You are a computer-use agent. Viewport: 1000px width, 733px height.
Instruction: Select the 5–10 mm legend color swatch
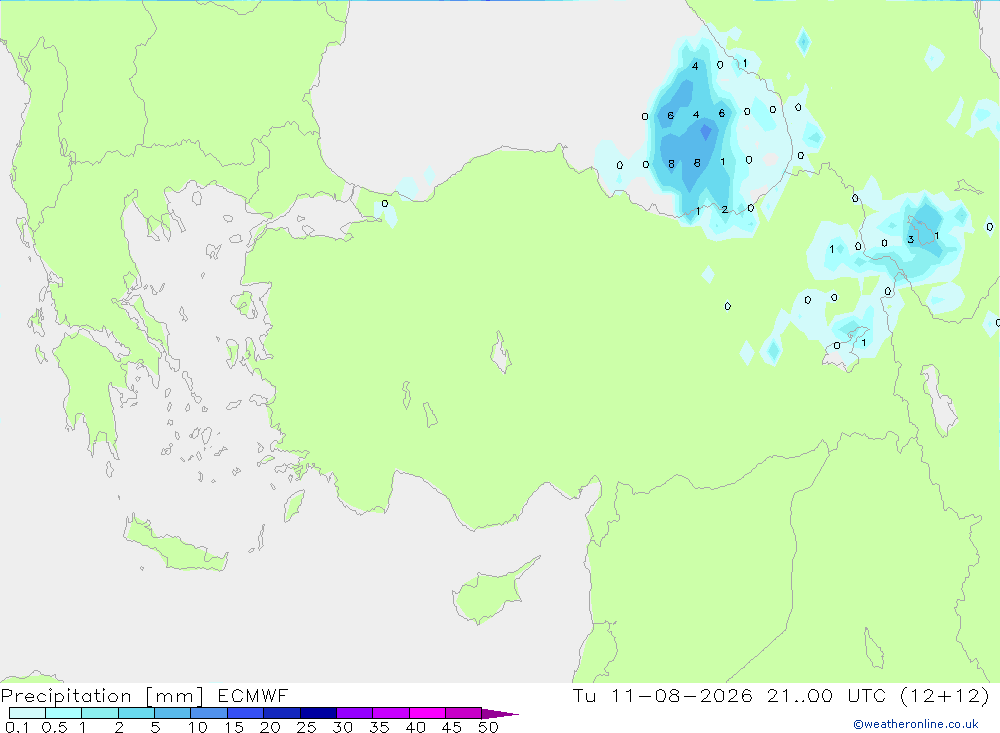[173, 713]
